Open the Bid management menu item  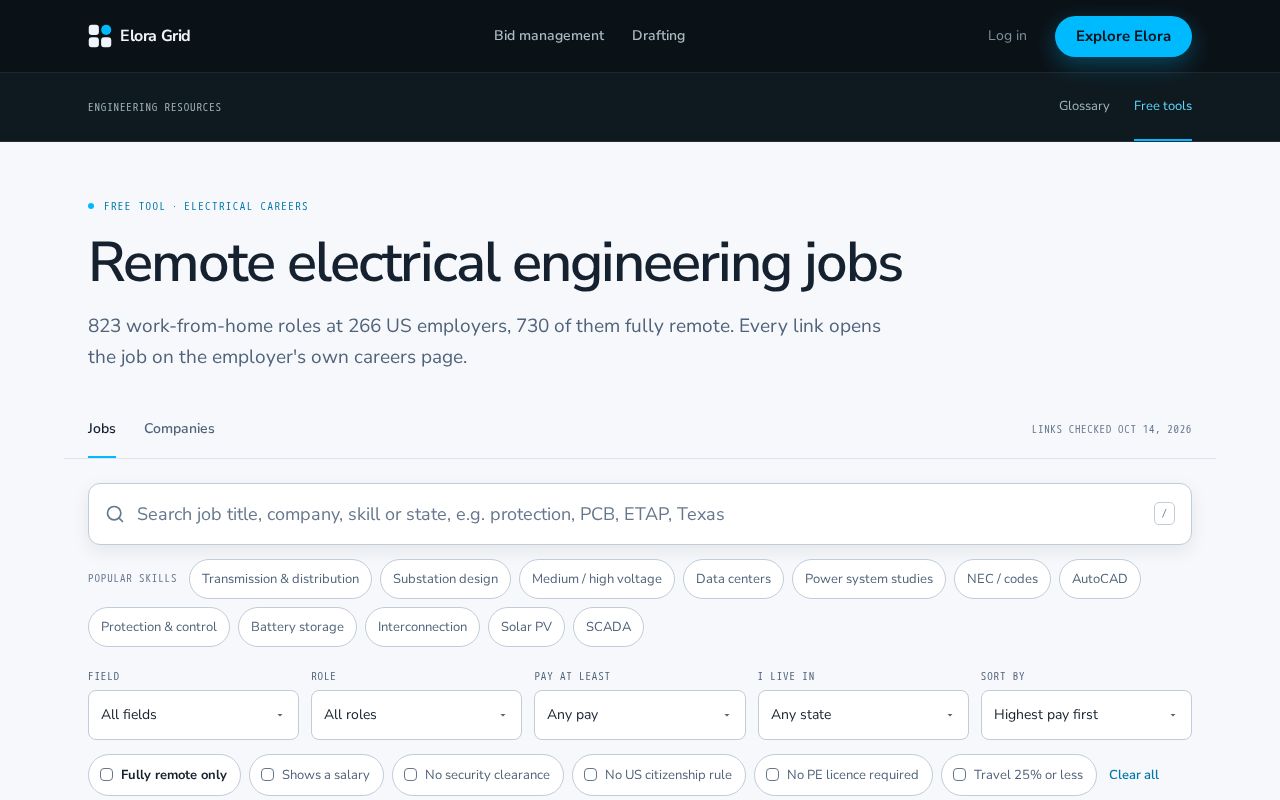(x=549, y=36)
